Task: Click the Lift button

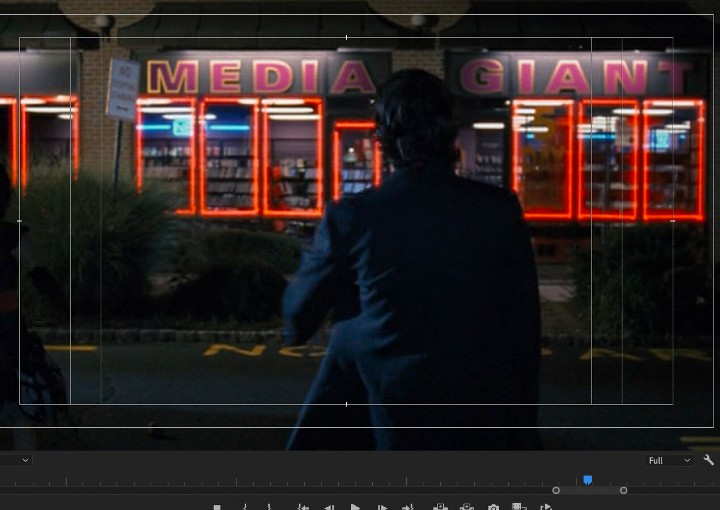Action: (x=440, y=507)
